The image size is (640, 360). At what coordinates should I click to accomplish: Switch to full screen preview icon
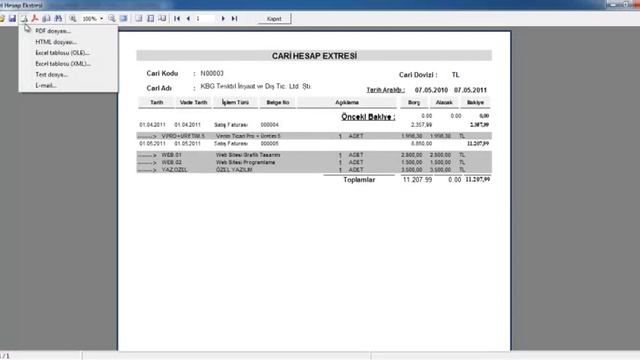coord(123,18)
